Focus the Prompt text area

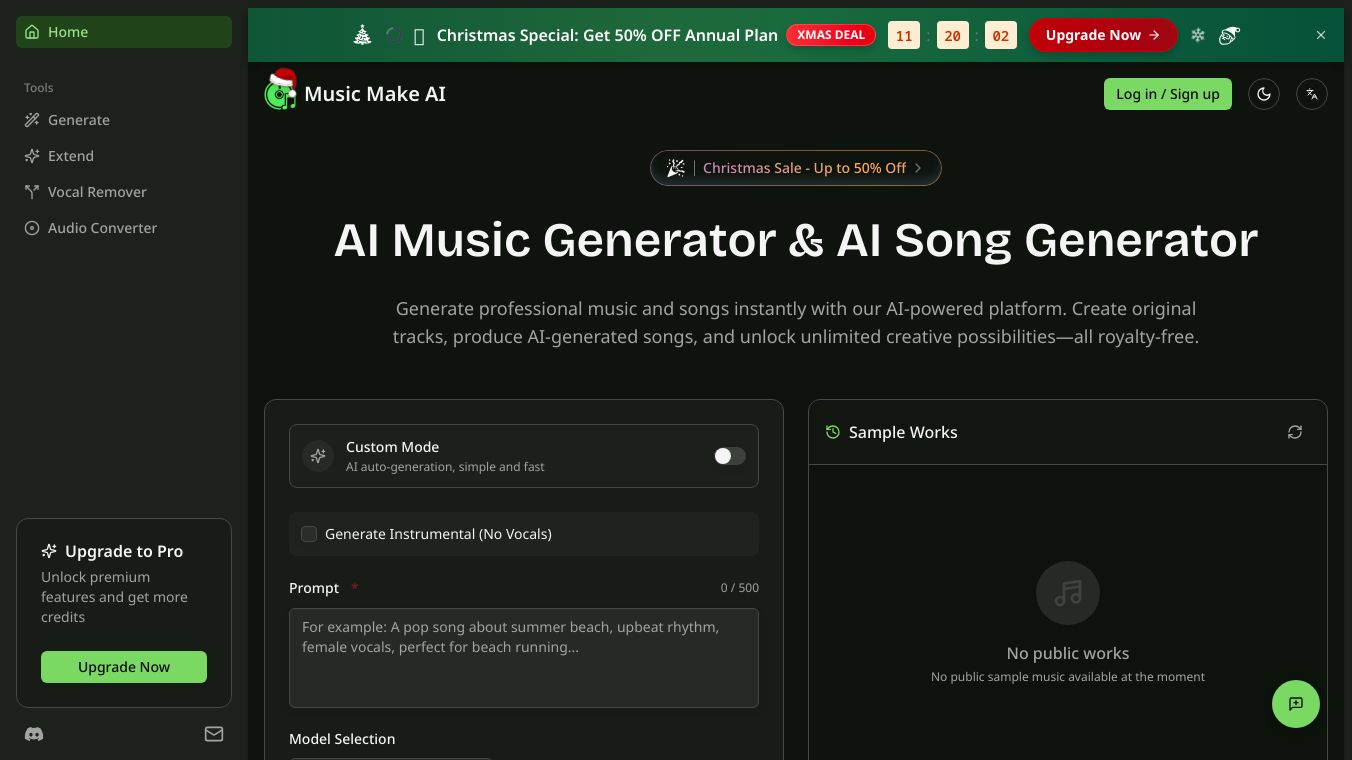[524, 658]
